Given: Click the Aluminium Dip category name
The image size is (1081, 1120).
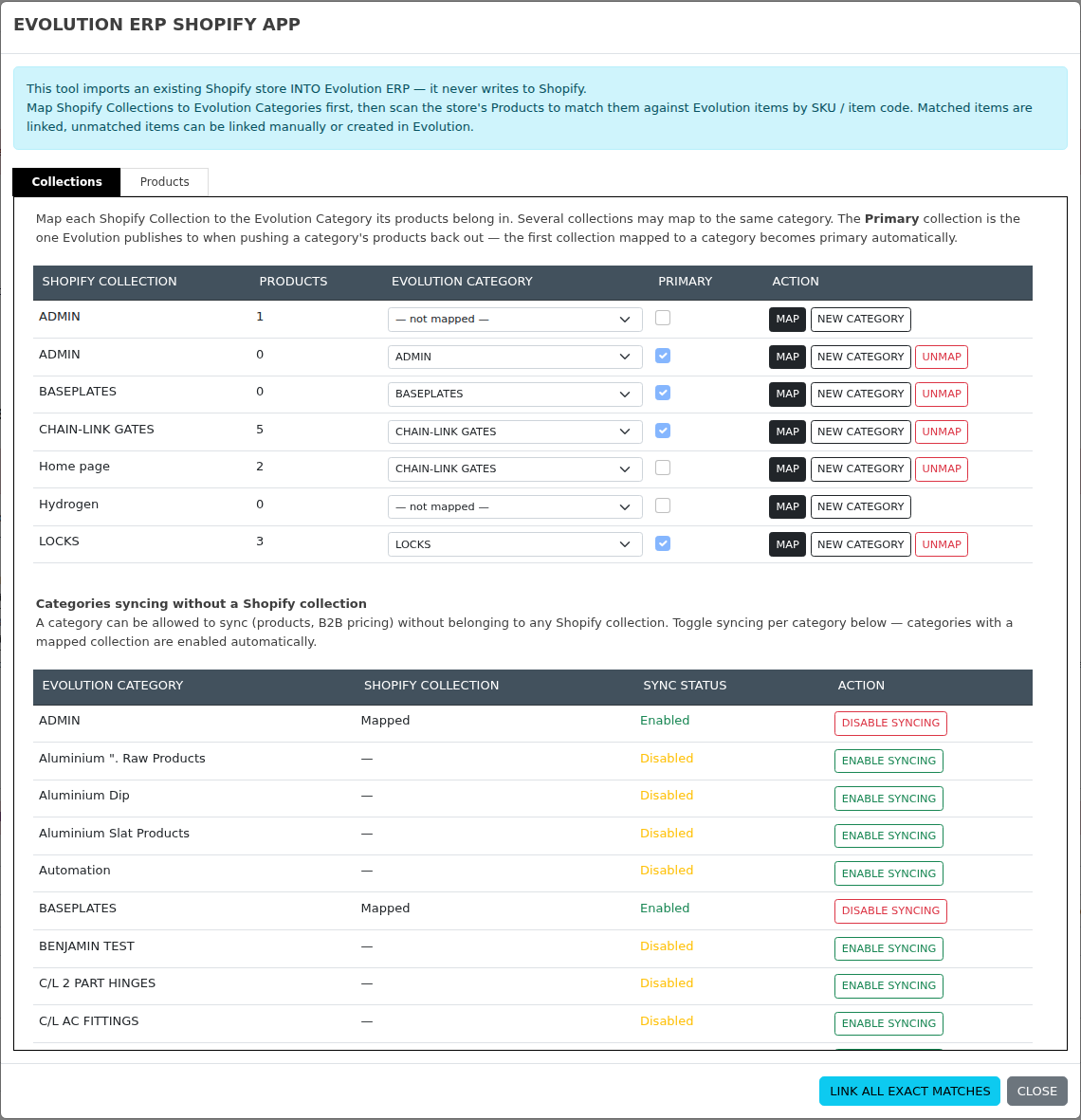Looking at the screenshot, I should coord(84,796).
